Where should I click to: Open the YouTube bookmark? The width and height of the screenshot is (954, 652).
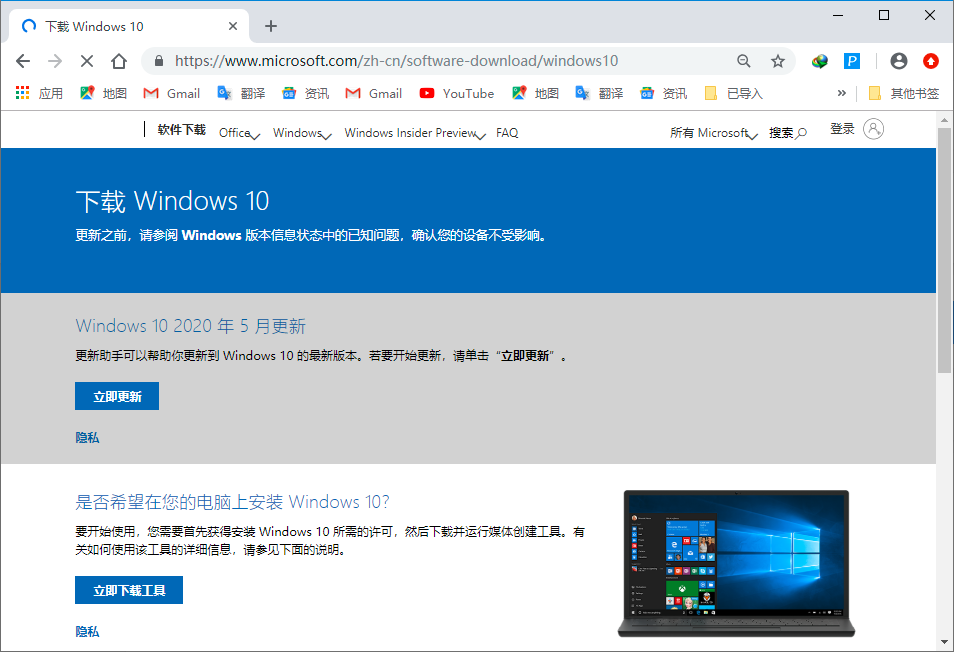pyautogui.click(x=457, y=93)
